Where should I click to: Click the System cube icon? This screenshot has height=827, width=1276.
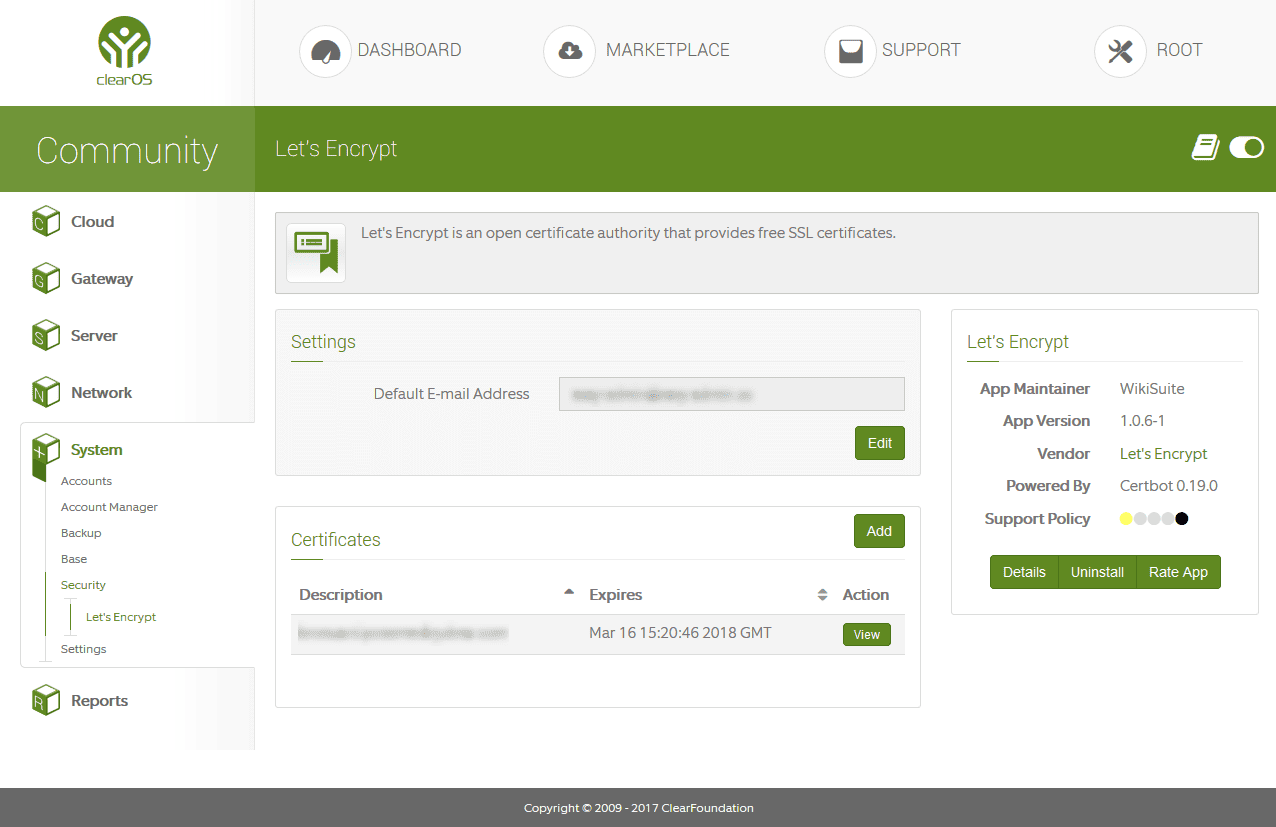tap(46, 452)
